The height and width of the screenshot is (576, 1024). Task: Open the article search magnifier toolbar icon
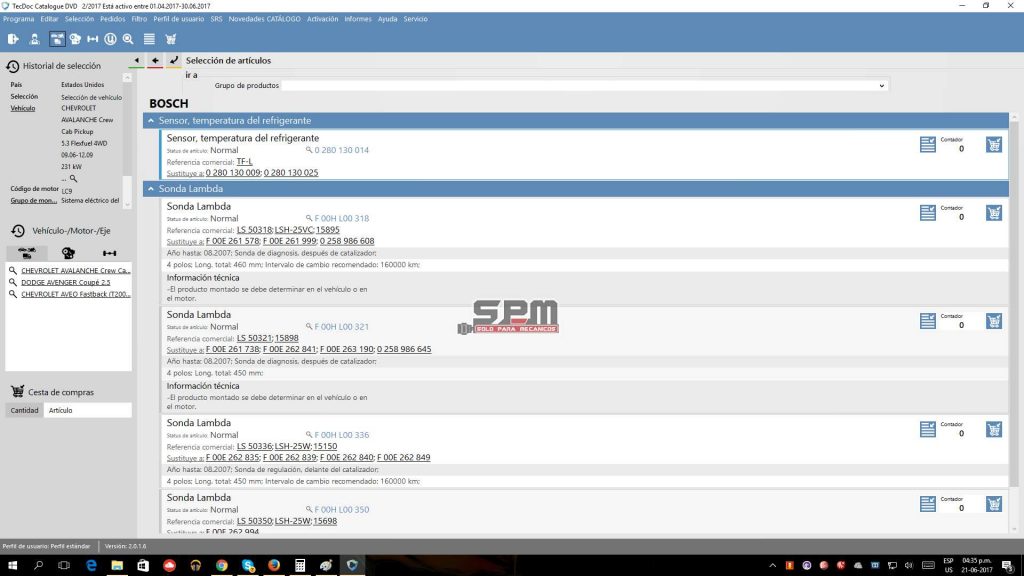(x=128, y=39)
